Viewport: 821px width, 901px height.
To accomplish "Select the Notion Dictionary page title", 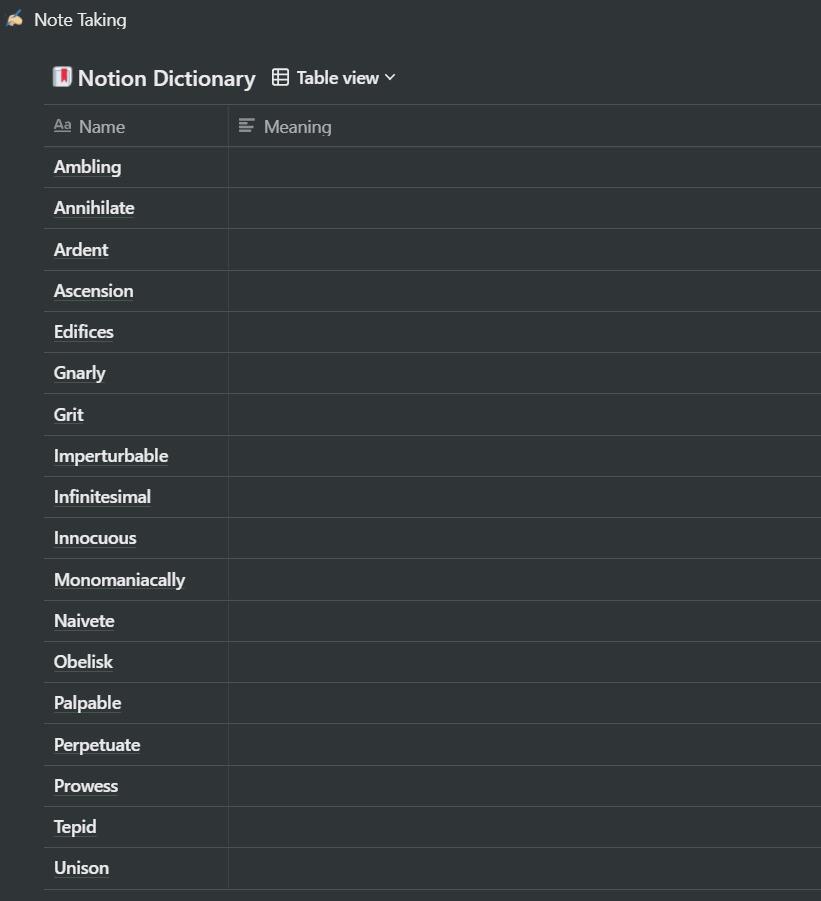I will 166,77.
